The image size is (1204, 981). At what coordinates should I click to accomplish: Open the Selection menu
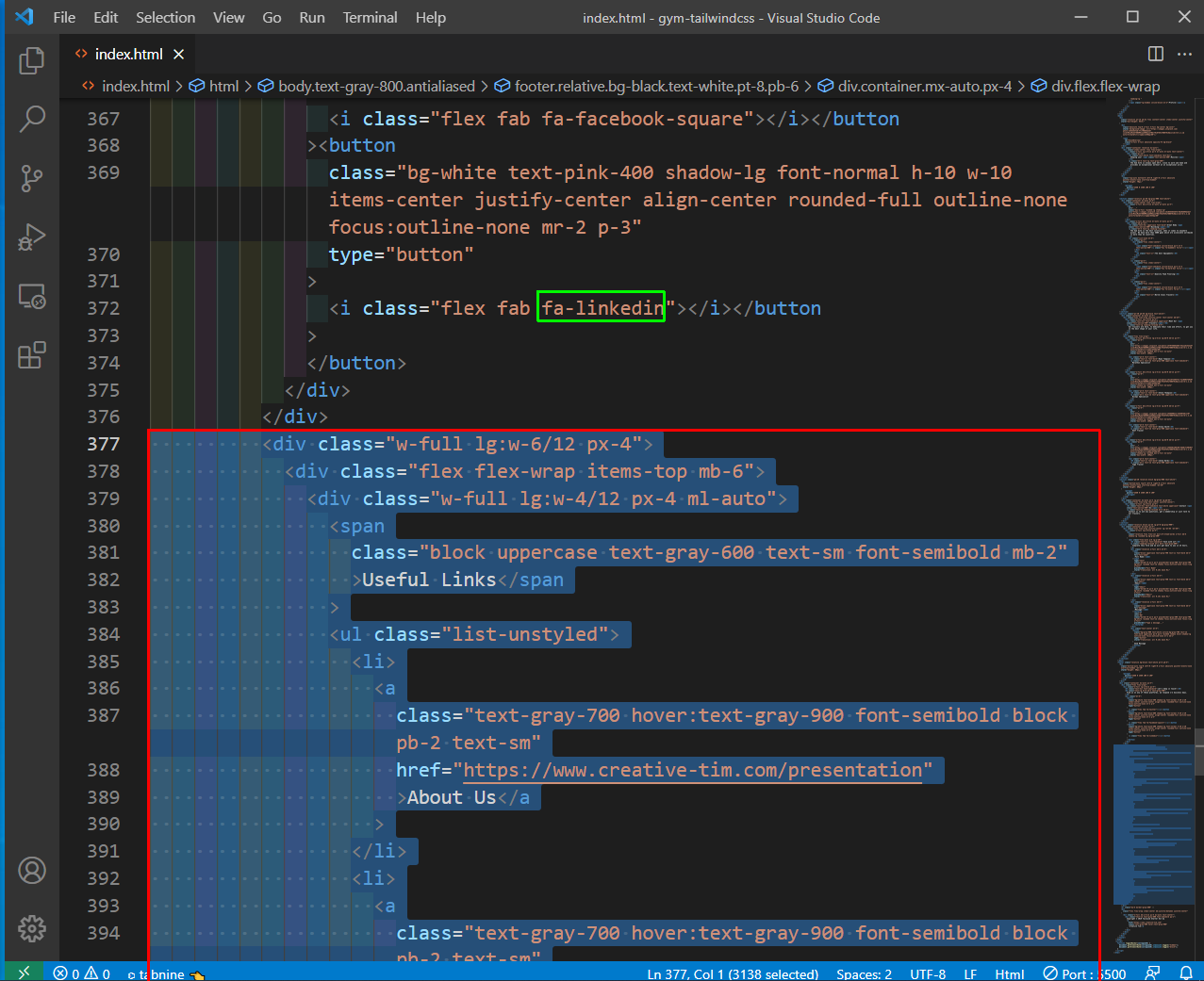(x=165, y=17)
